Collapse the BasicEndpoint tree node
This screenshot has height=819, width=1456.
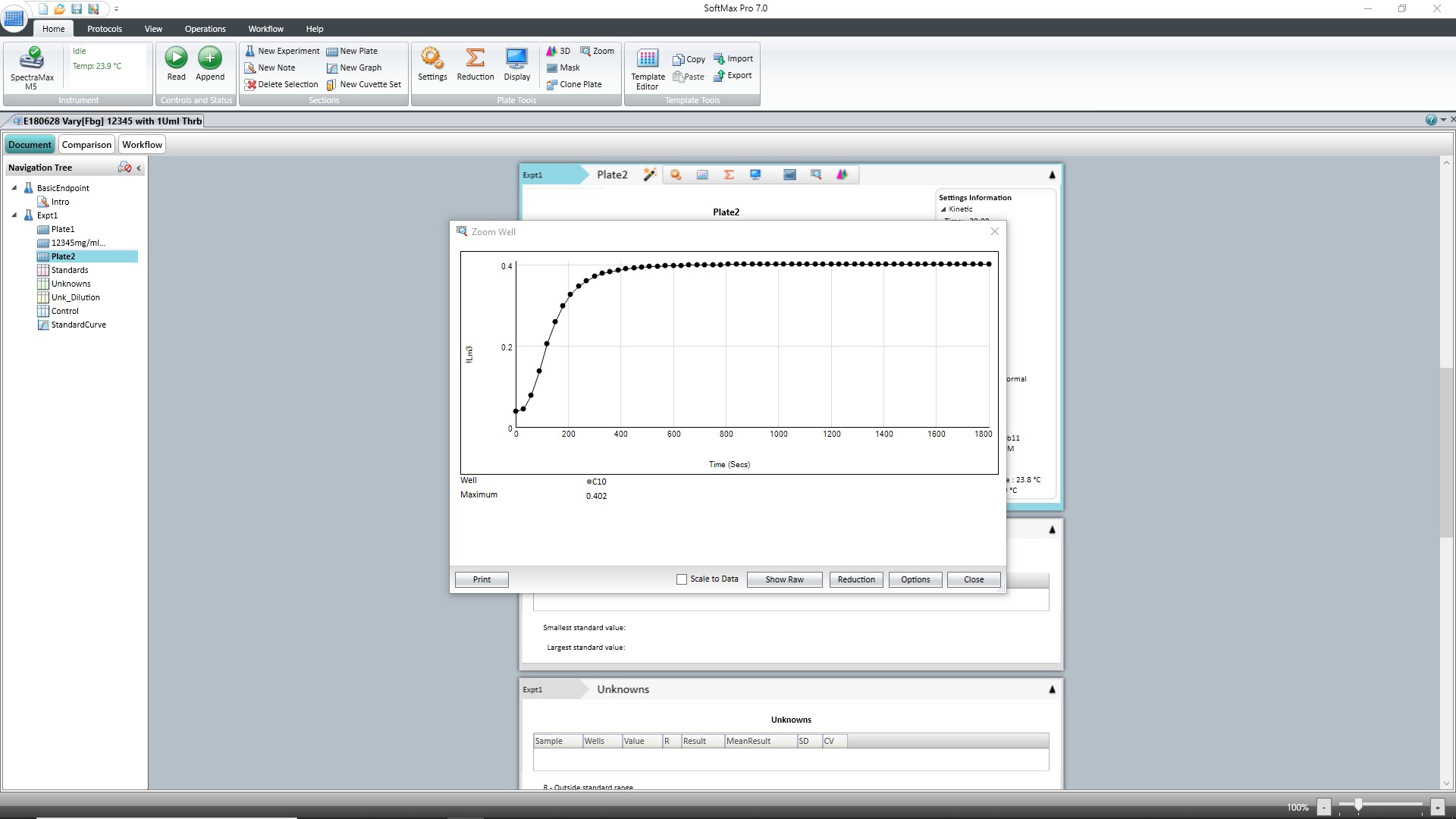(x=14, y=188)
